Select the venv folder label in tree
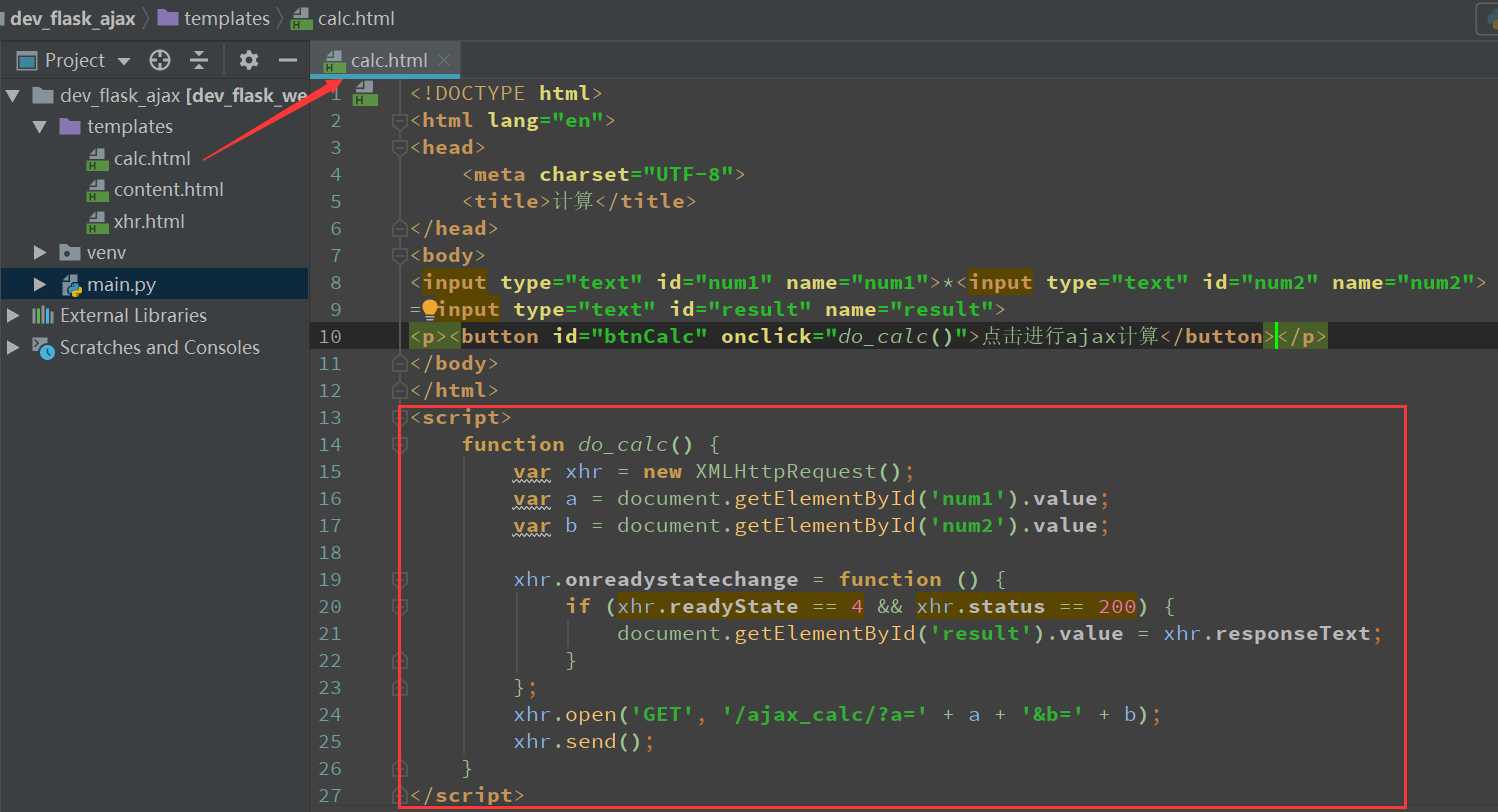 click(107, 253)
